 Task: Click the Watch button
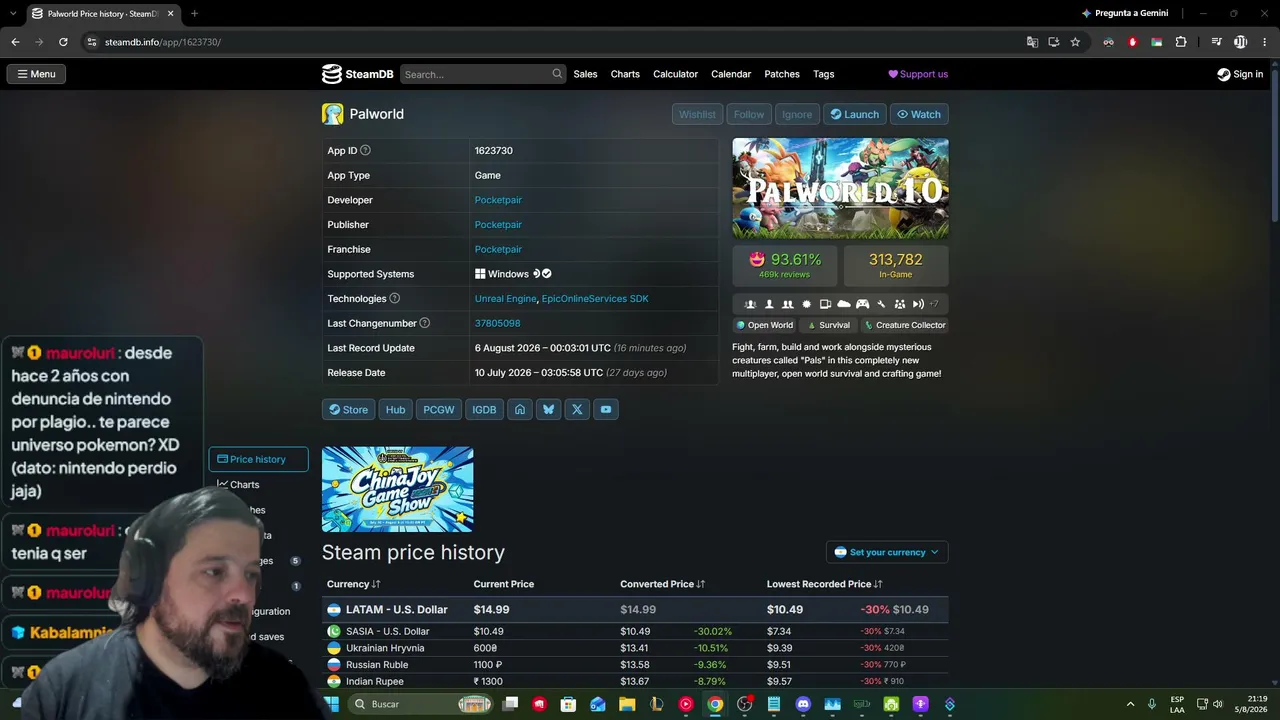point(919,114)
